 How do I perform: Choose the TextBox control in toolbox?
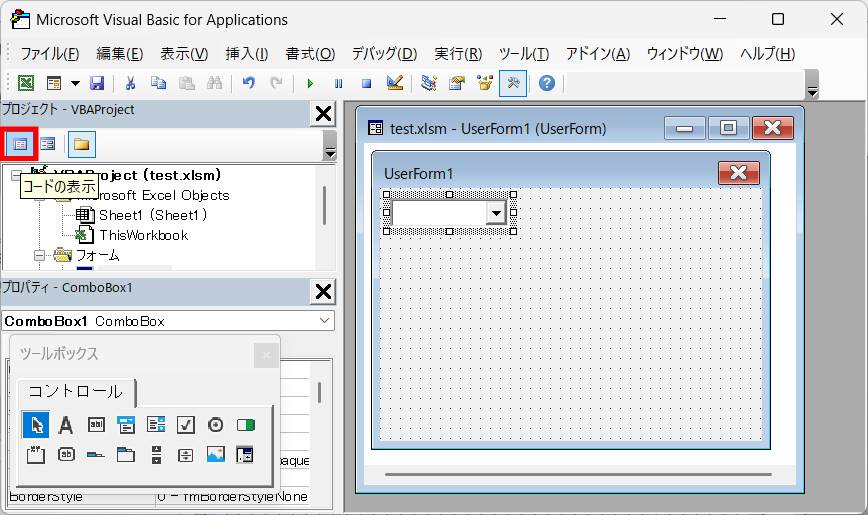click(x=96, y=425)
